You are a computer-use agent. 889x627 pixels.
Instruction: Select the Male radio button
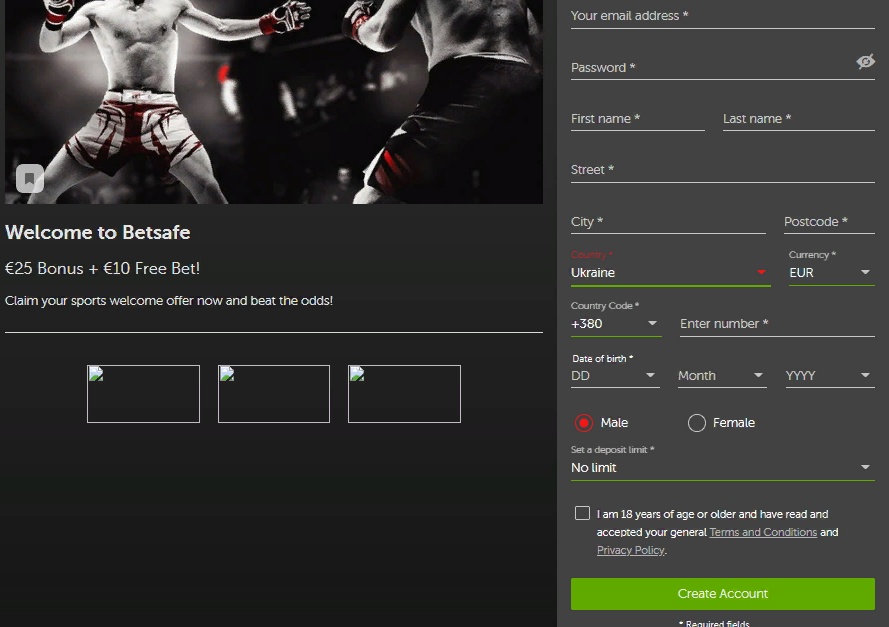pyautogui.click(x=583, y=423)
